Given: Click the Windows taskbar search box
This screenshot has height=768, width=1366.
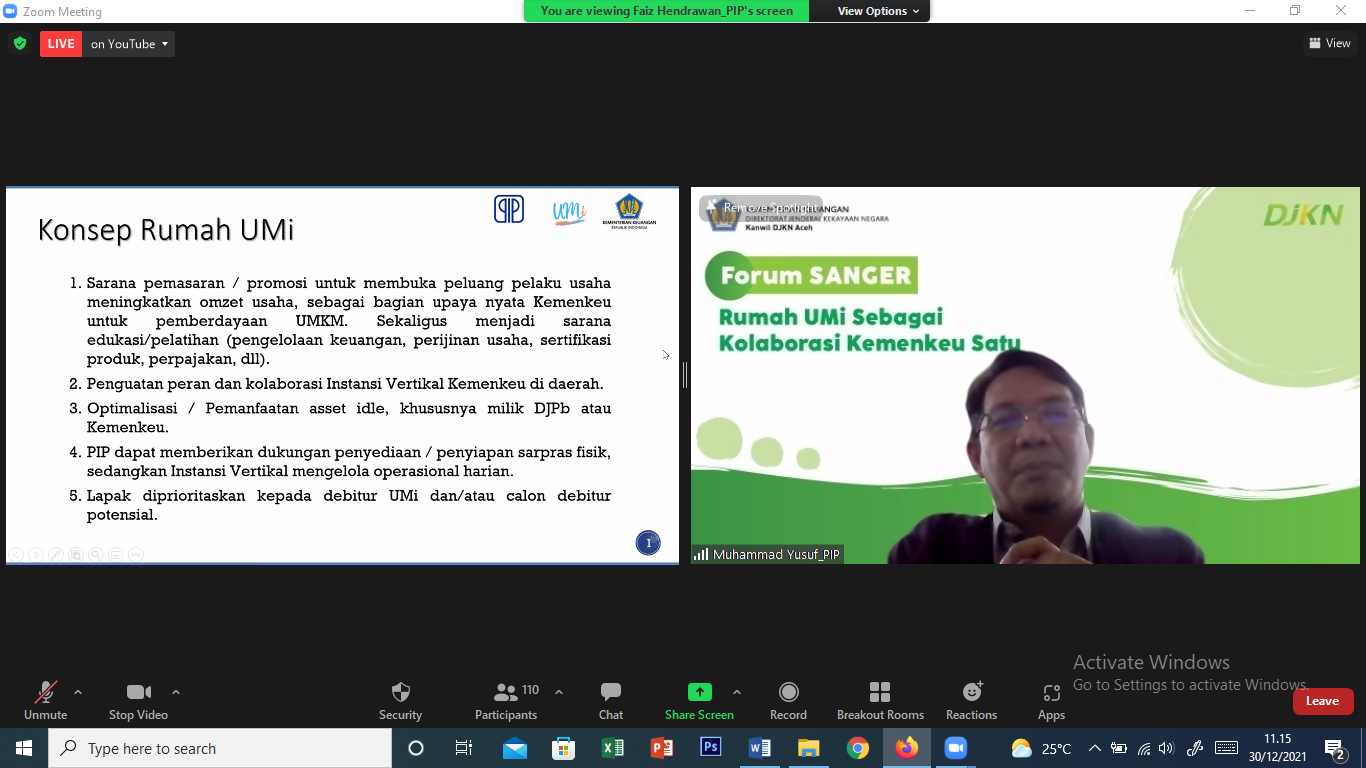Looking at the screenshot, I should [220, 748].
